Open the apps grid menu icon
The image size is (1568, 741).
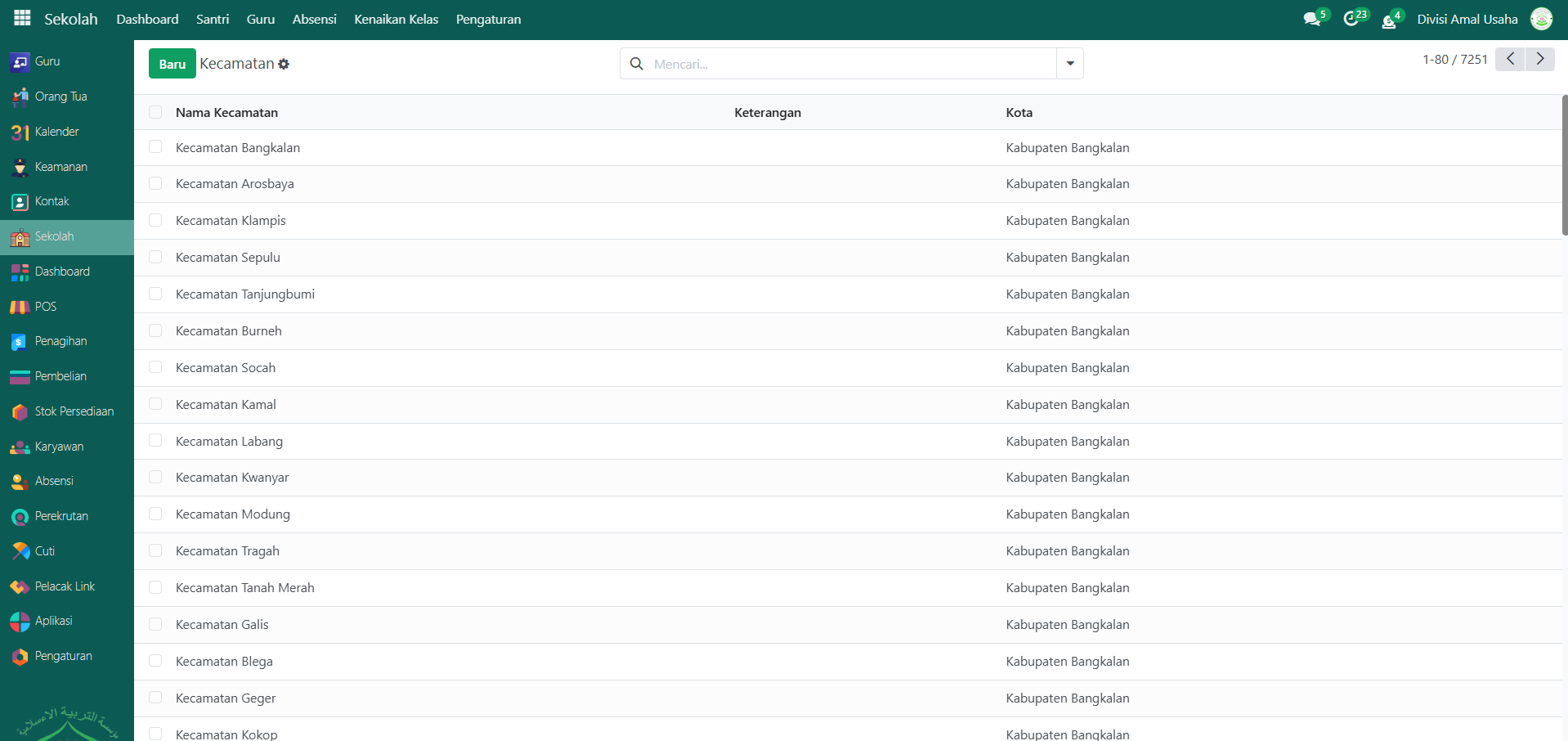coord(22,18)
